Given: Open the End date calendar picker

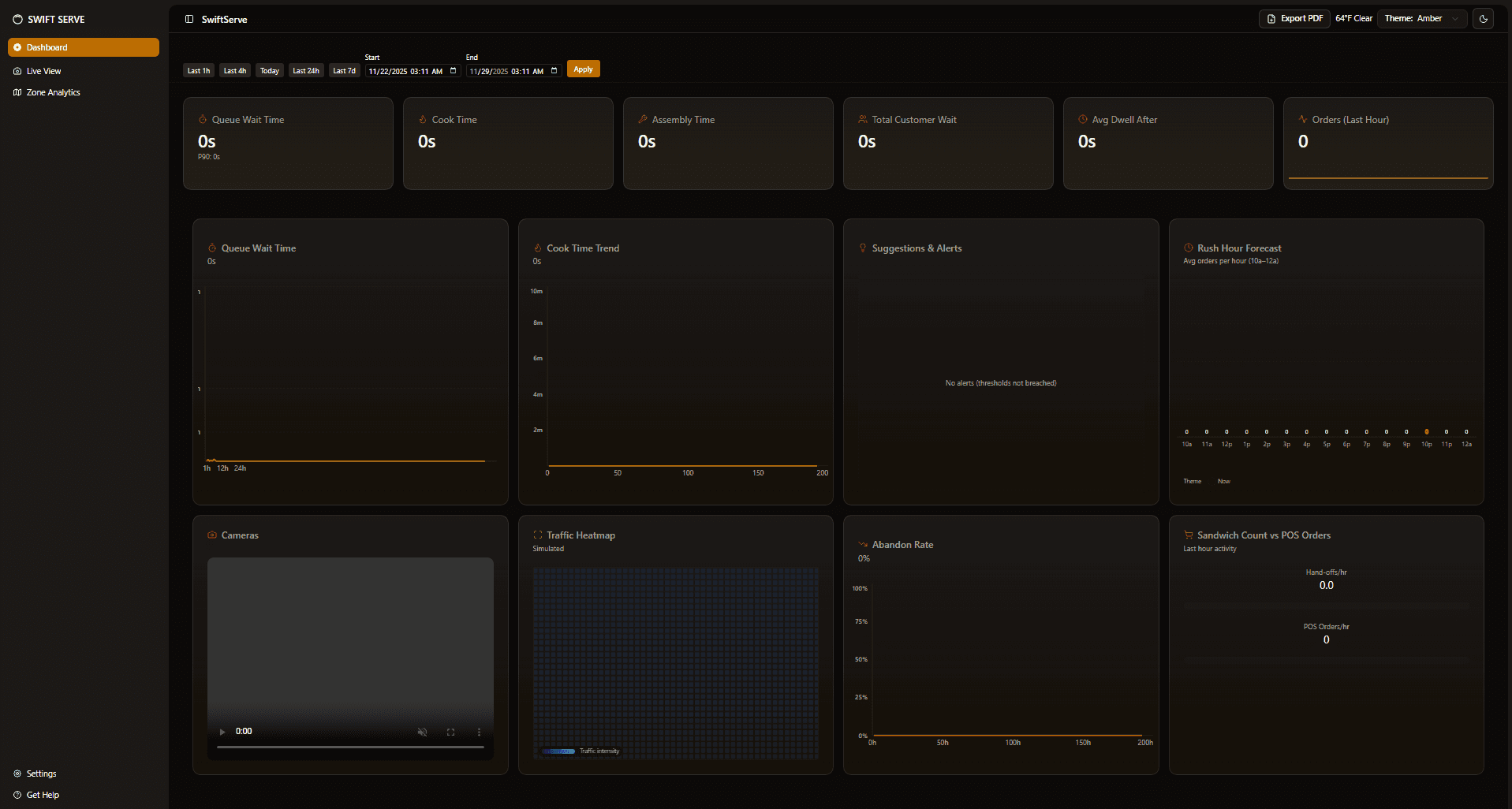Looking at the screenshot, I should [x=554, y=70].
